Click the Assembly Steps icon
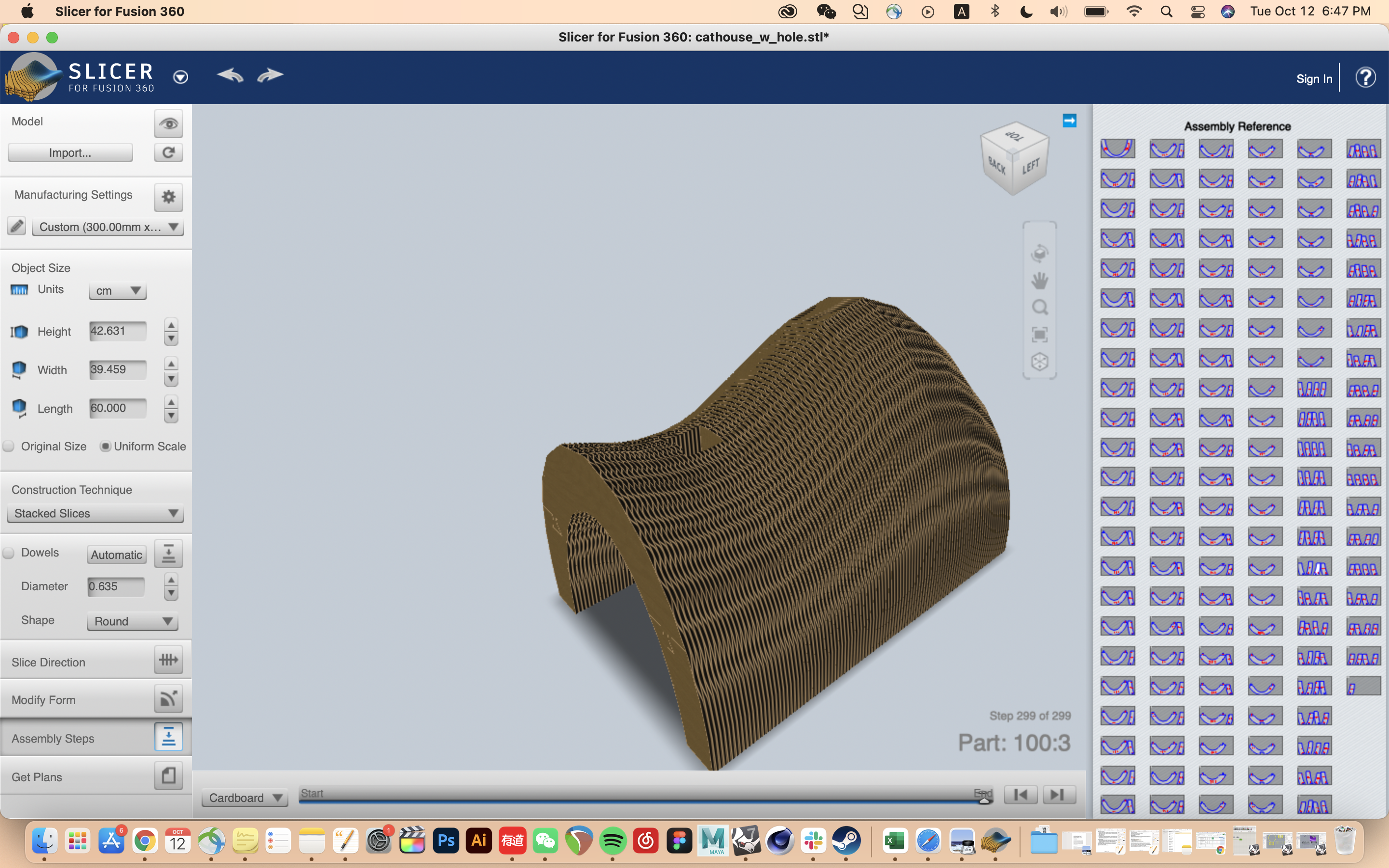 (167, 738)
